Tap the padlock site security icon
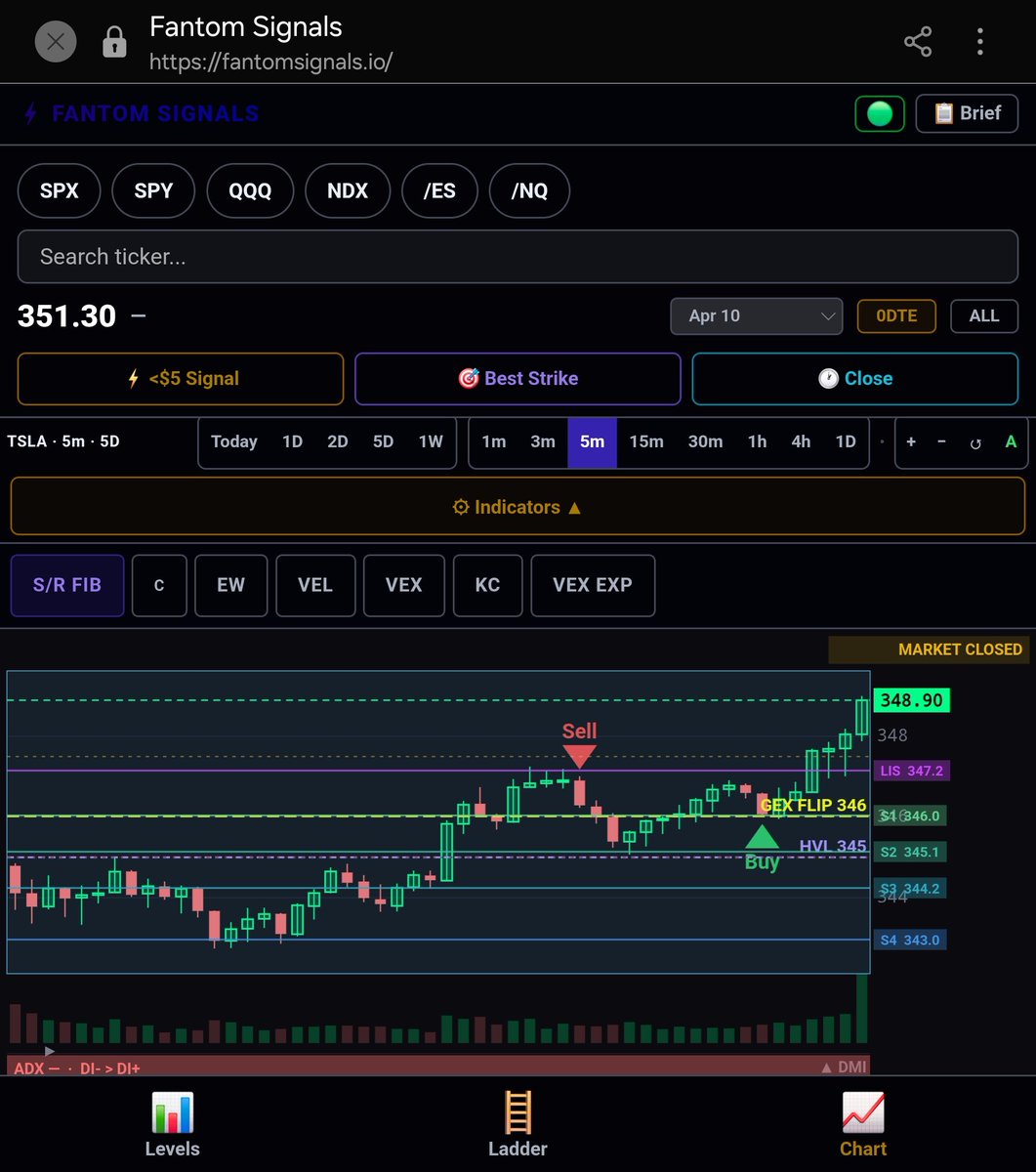Screen dimensions: 1036x1172 (115, 42)
